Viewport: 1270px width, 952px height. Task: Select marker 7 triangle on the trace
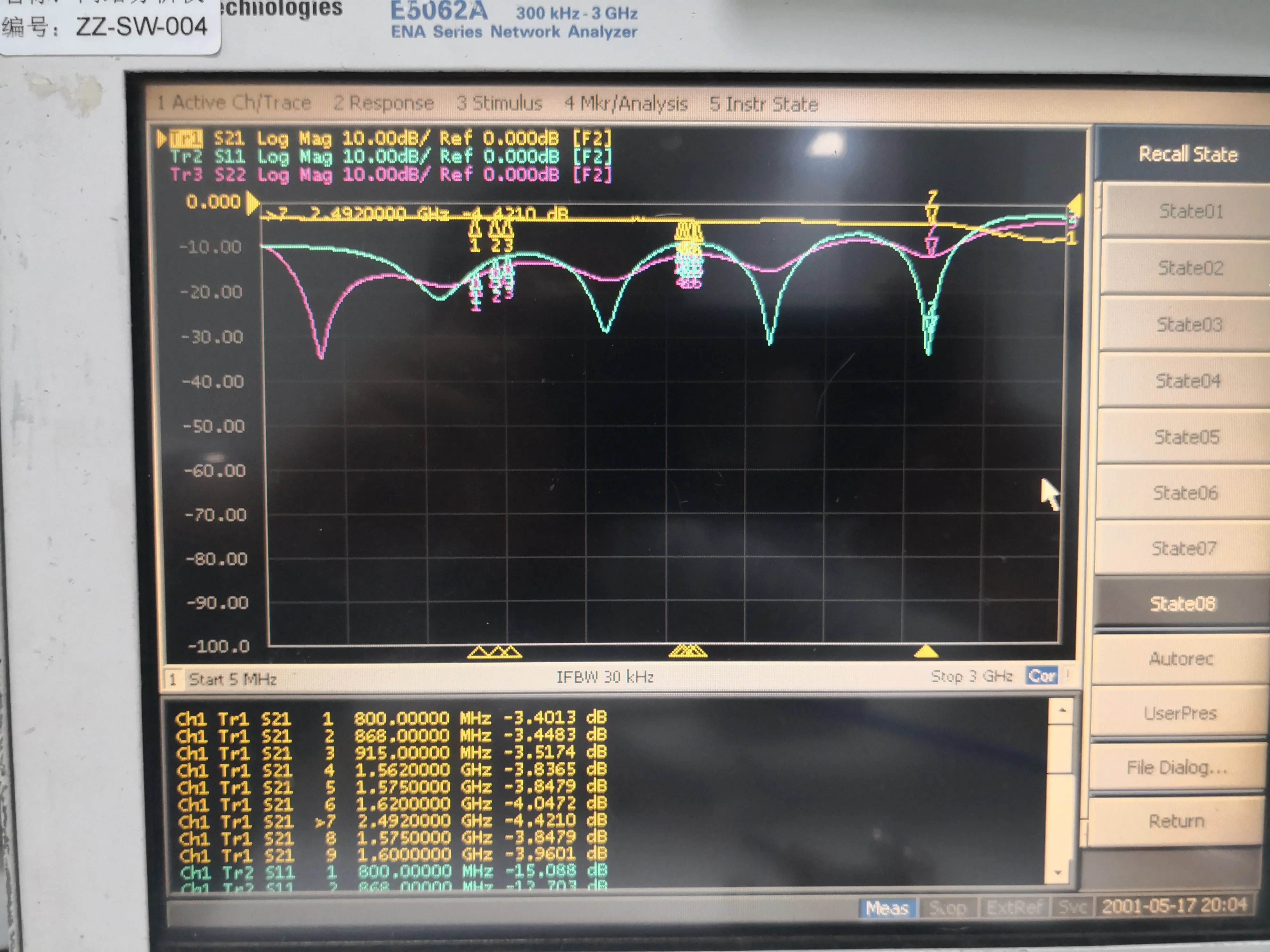(x=932, y=213)
